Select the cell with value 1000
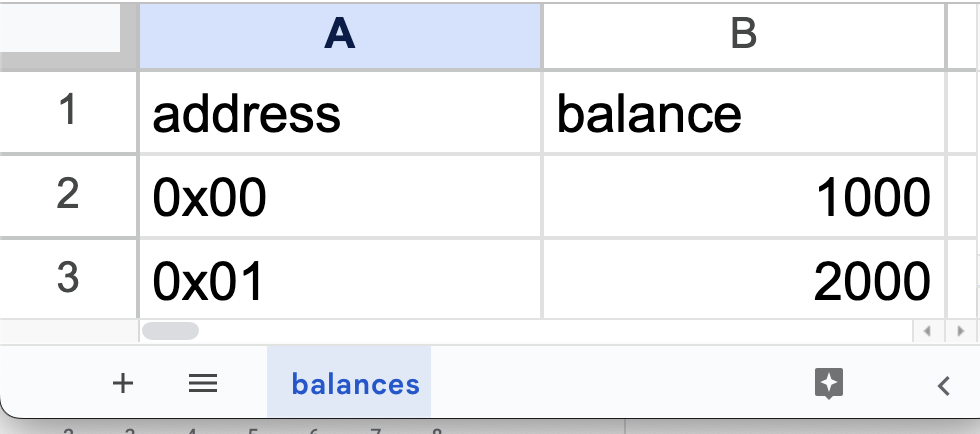 744,196
